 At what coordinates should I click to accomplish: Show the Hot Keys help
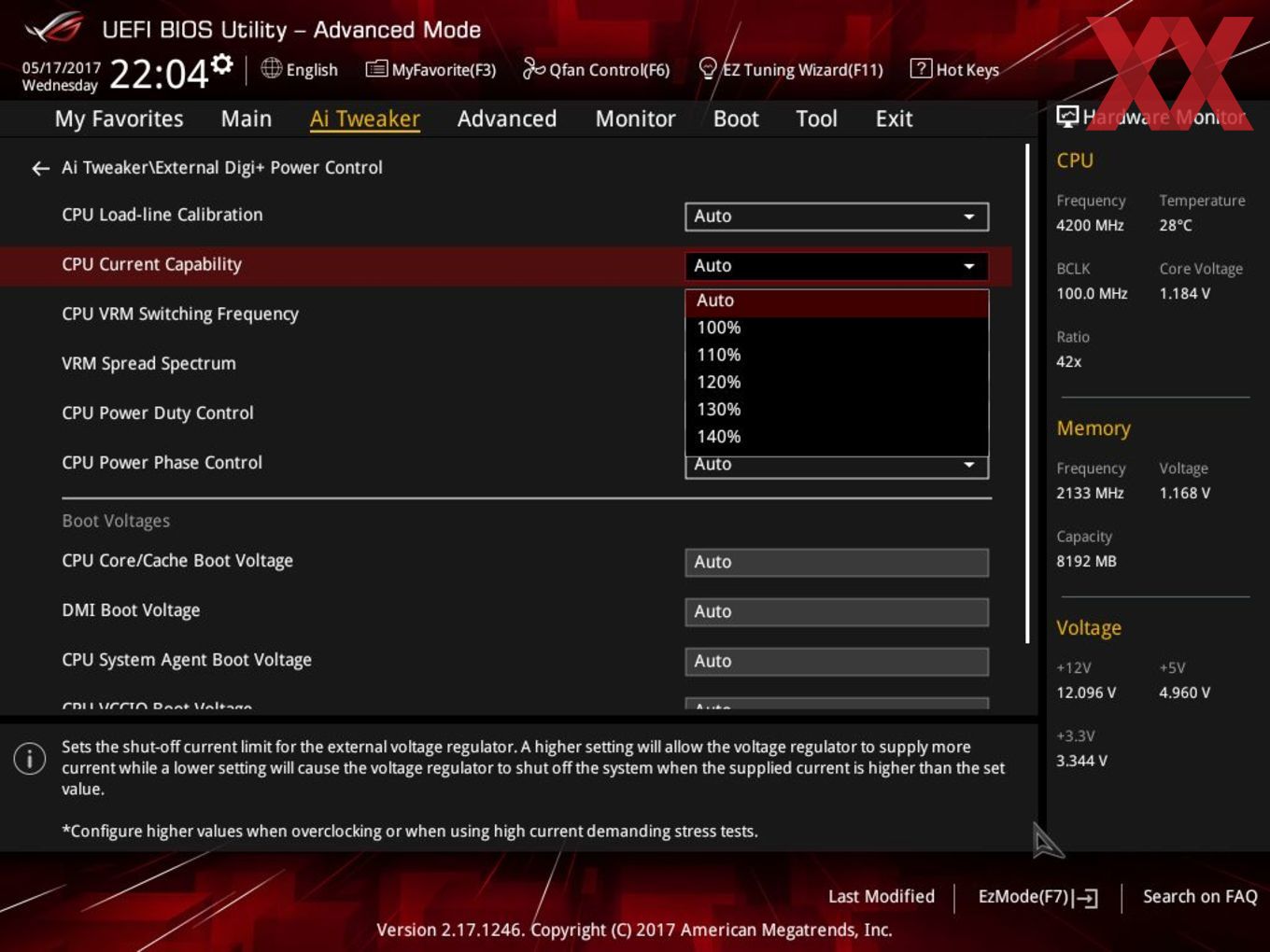[954, 69]
